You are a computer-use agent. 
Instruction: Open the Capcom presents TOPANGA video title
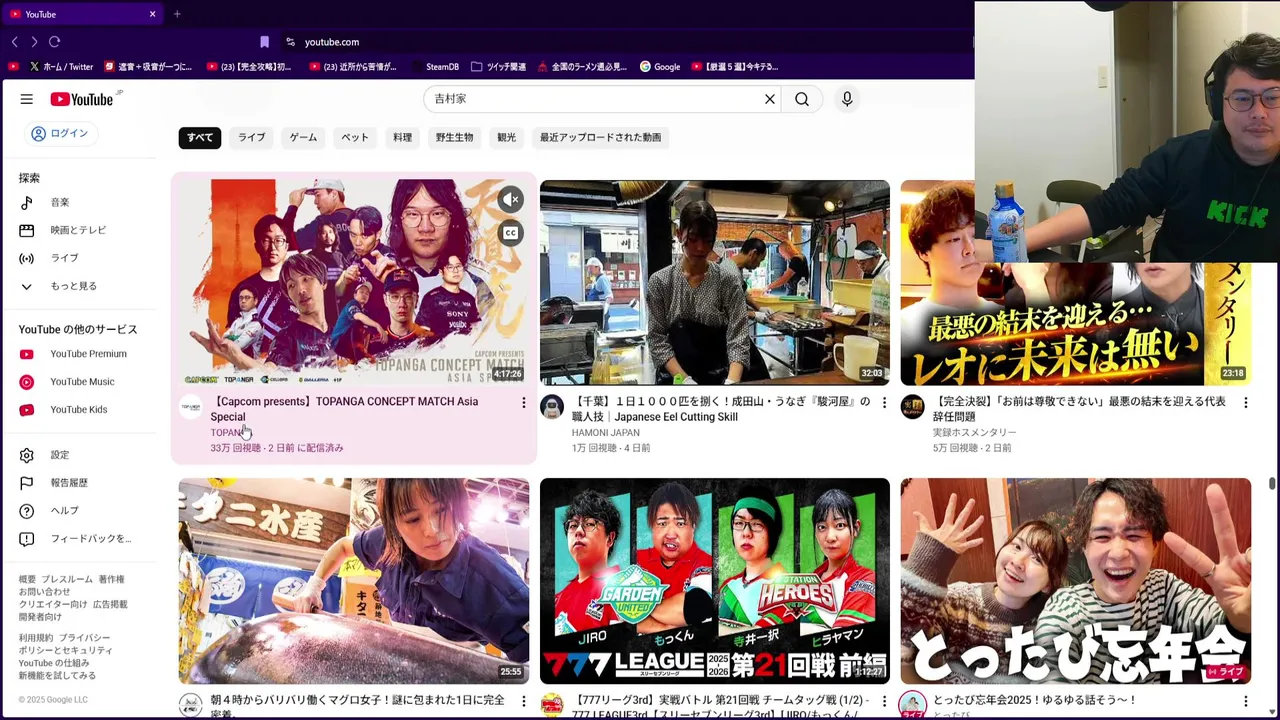tap(344, 409)
